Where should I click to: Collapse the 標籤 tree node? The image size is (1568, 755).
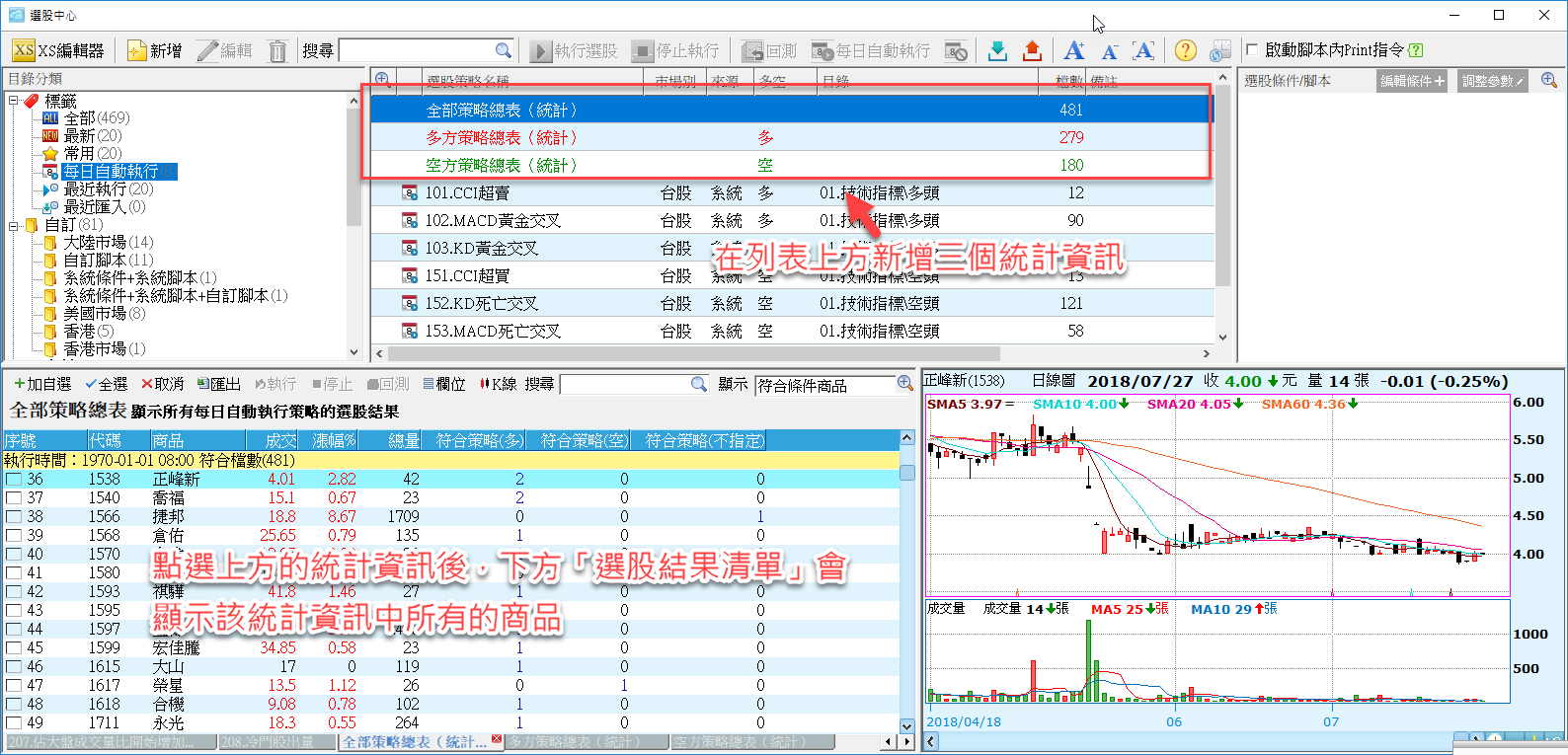coord(14,101)
